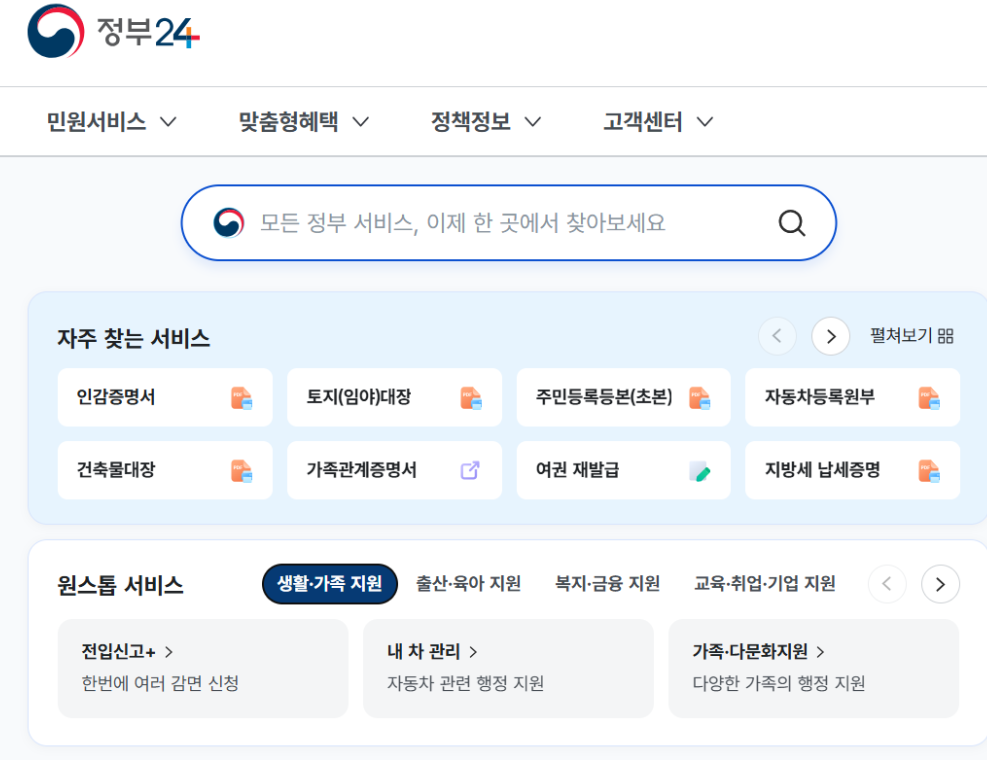The image size is (987, 765).
Task: Click the PDF icon on 건축물대장 card
Action: tap(242, 471)
